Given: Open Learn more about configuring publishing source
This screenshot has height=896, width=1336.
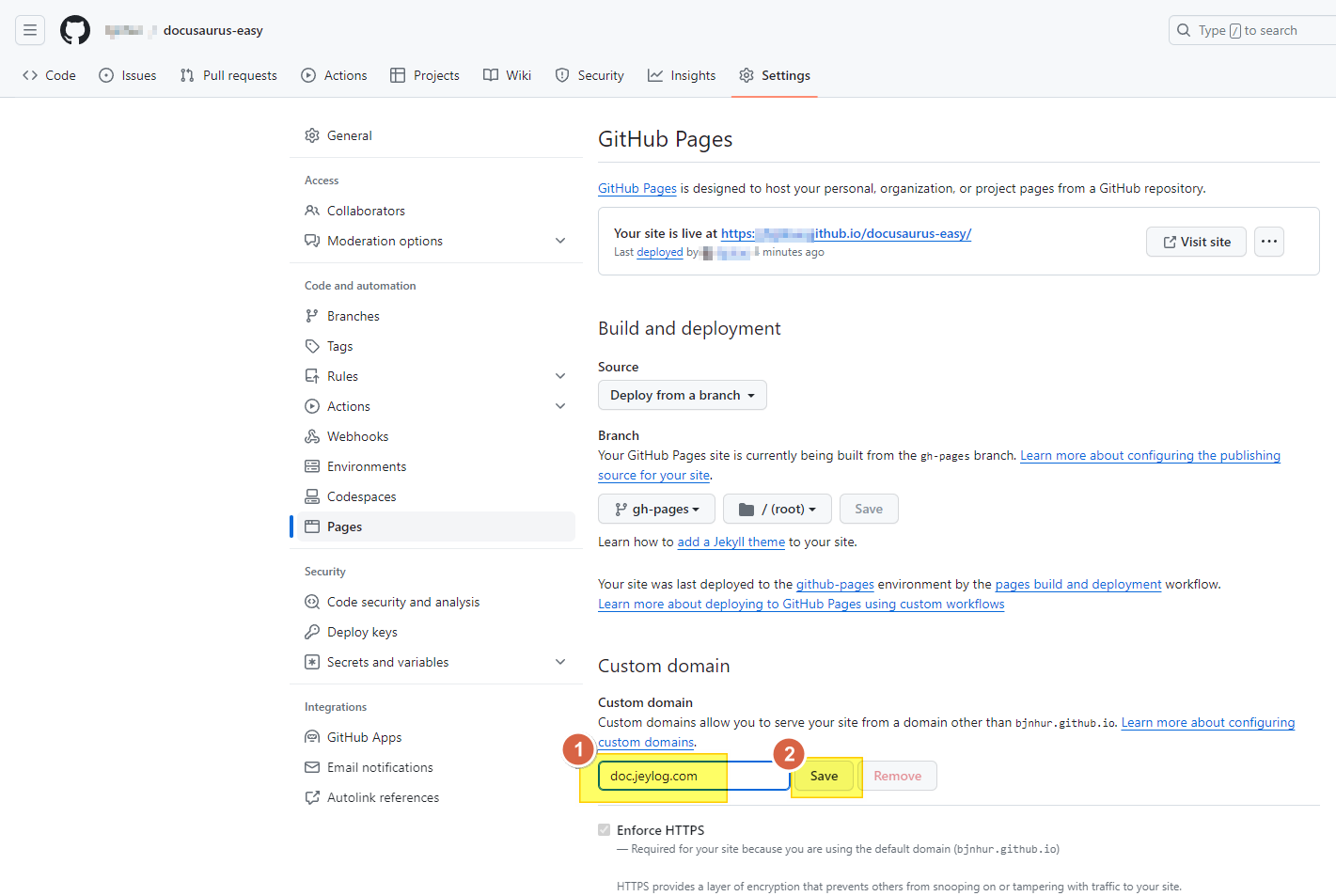Looking at the screenshot, I should pyautogui.click(x=1150, y=455).
